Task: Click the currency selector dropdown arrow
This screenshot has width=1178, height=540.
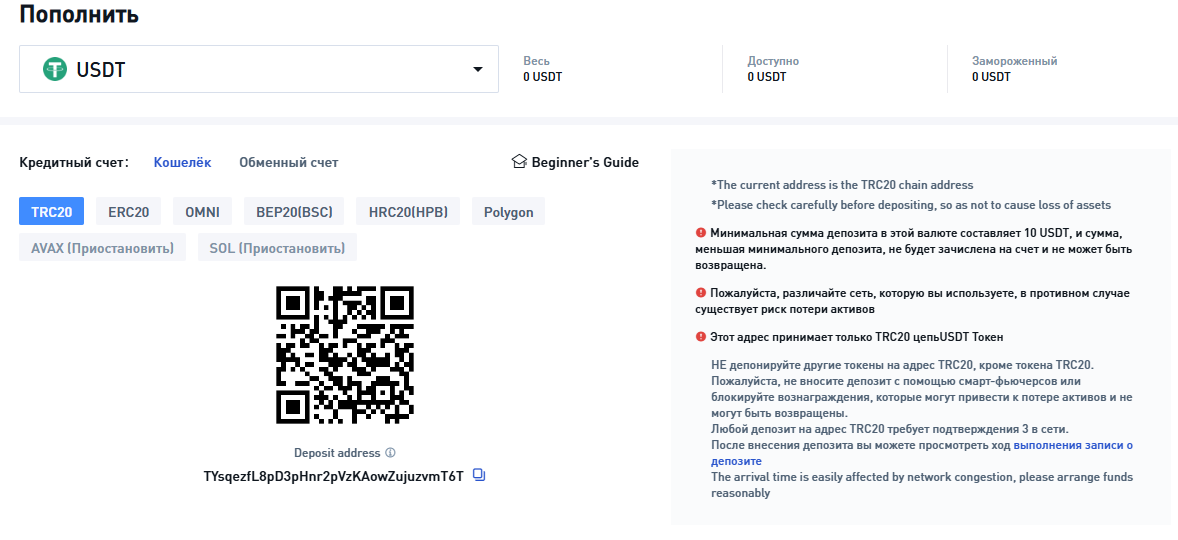Action: coord(478,70)
